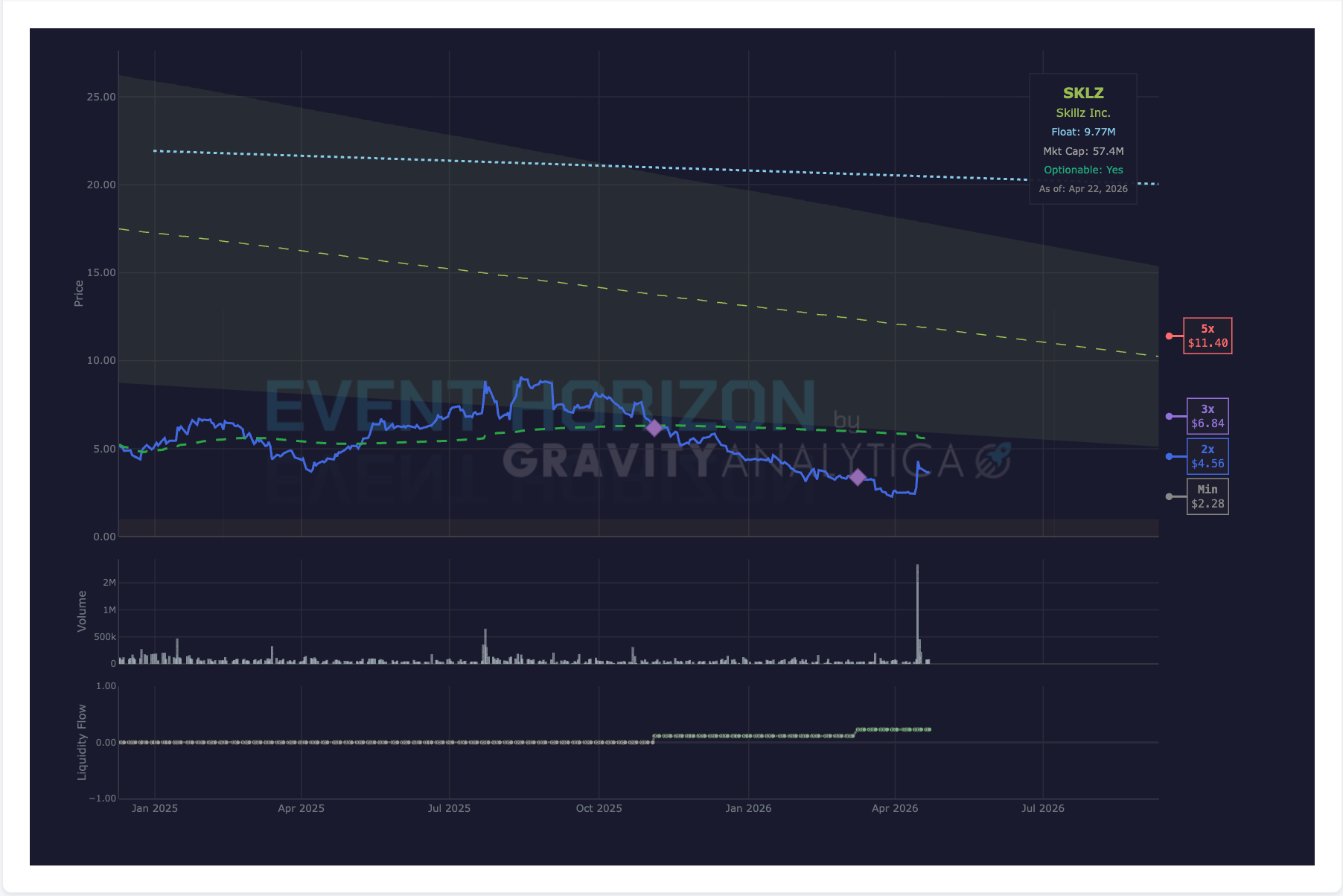Click the Optionable: Yes text
The image size is (1343, 896).
[1083, 170]
